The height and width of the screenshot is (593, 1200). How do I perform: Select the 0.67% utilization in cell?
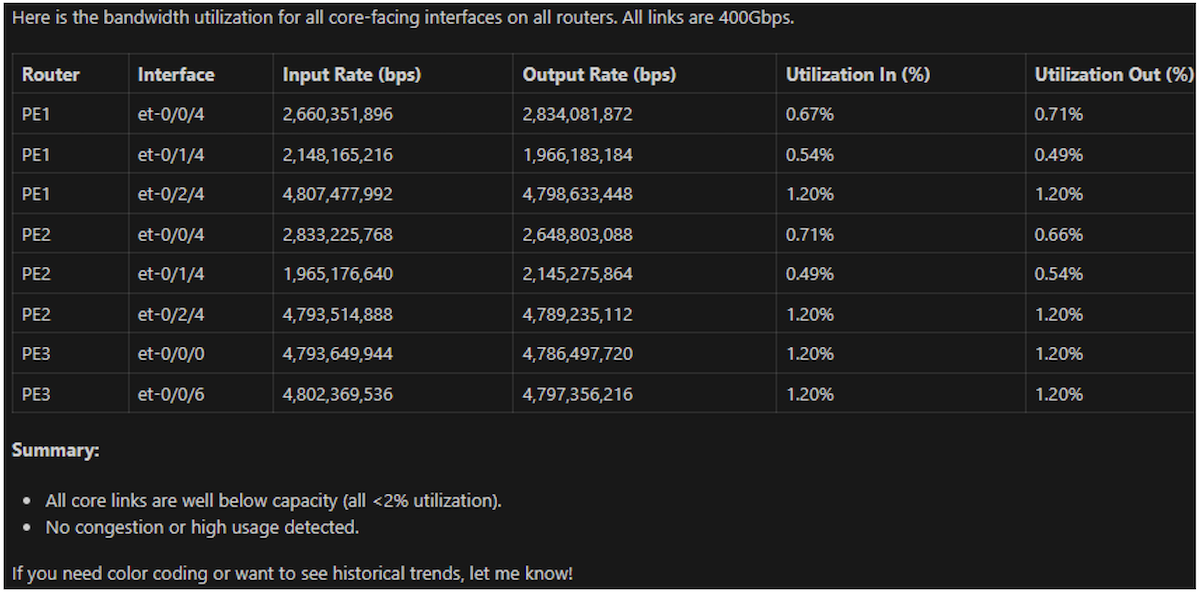[x=809, y=115]
